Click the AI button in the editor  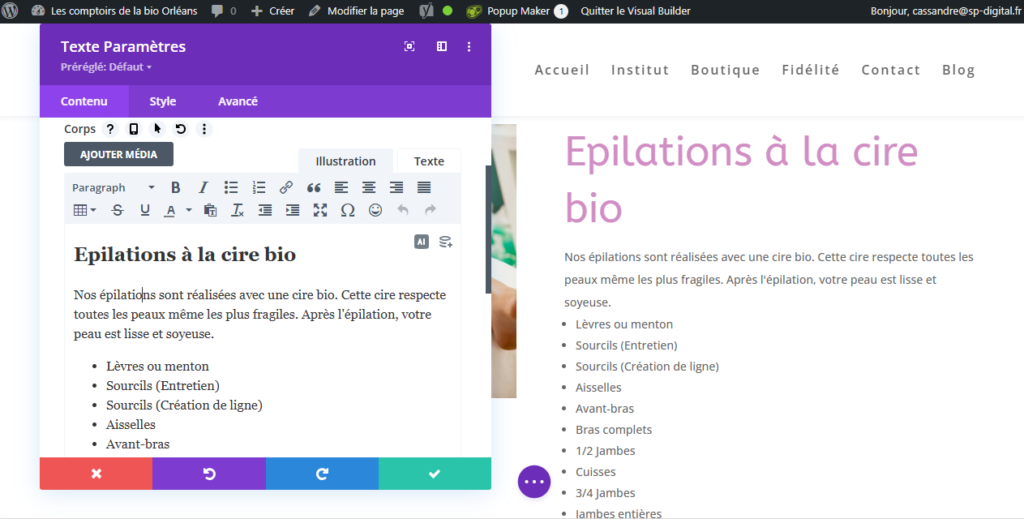(421, 242)
